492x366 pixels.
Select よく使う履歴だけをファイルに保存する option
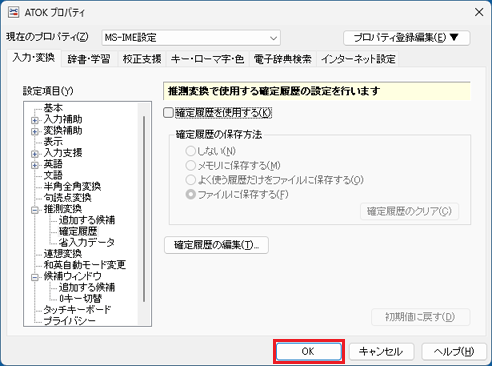pyautogui.click(x=190, y=180)
